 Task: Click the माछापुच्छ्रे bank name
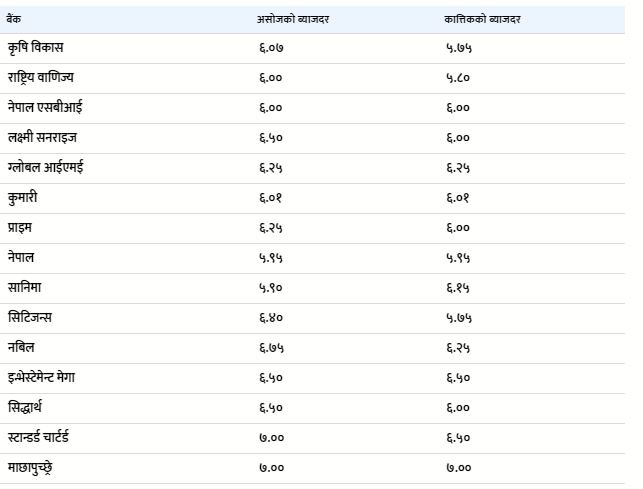point(30,468)
